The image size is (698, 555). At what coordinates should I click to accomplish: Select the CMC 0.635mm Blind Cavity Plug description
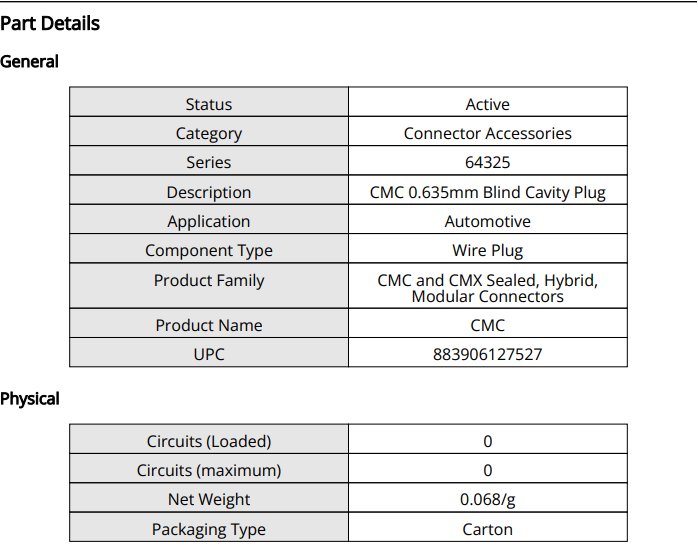[487, 192]
